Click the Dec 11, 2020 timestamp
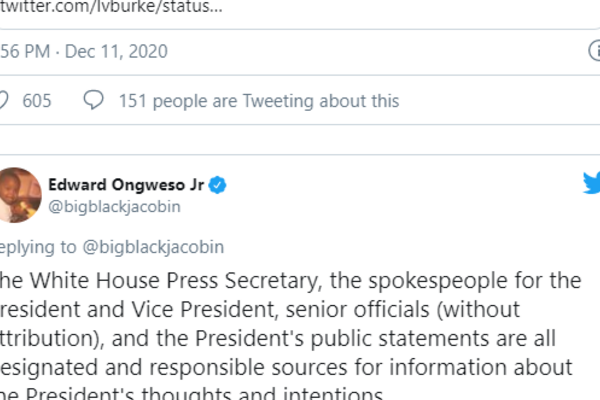This screenshot has width=600, height=400. point(116,51)
